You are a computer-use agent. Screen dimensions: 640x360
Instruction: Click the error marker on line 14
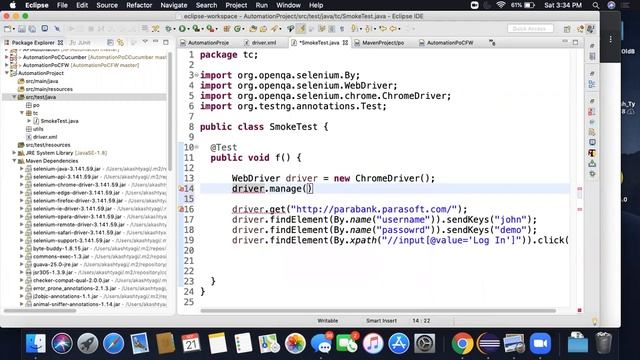click(x=181, y=189)
